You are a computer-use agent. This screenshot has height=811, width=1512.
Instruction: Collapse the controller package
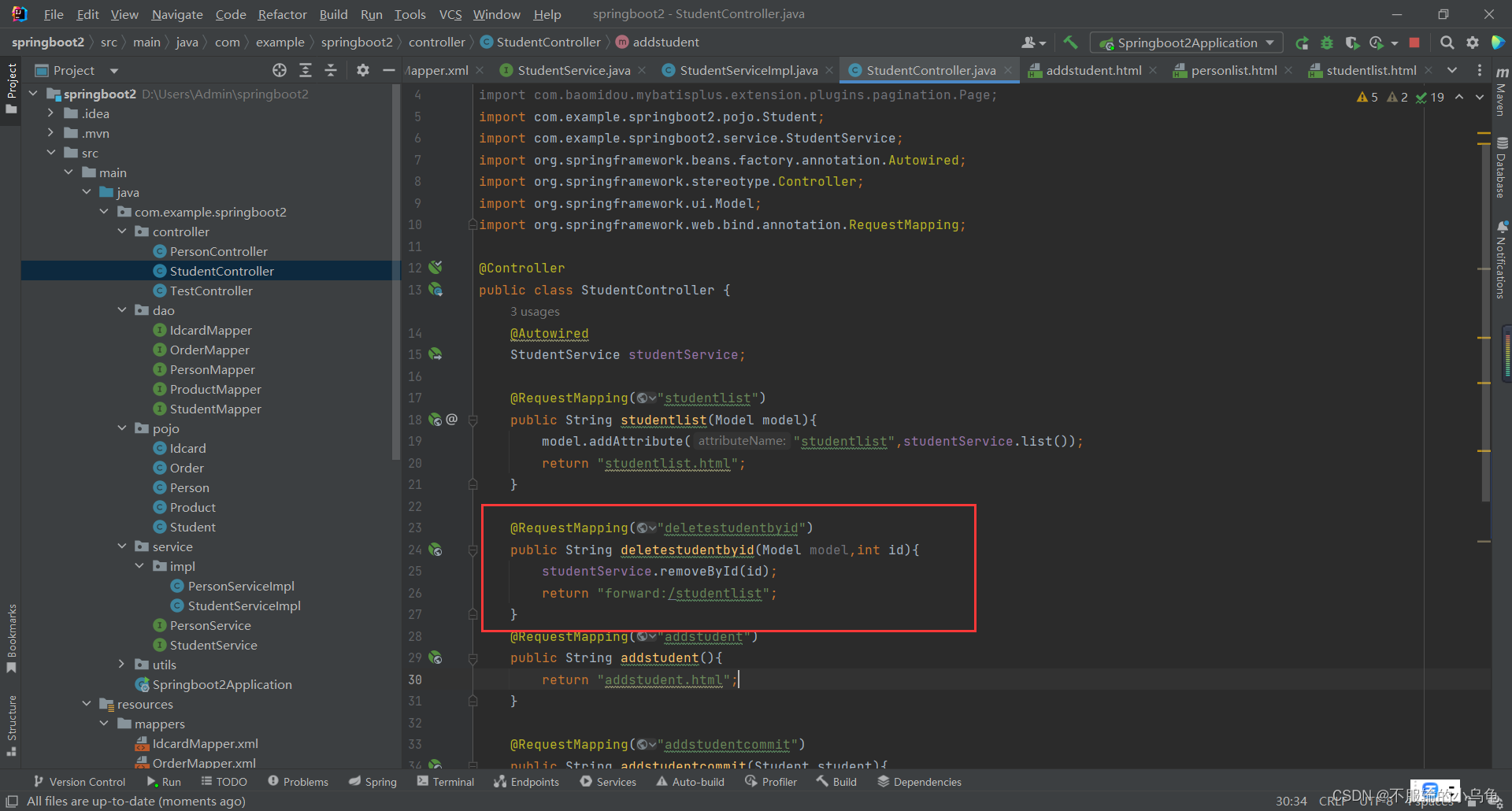[x=122, y=231]
